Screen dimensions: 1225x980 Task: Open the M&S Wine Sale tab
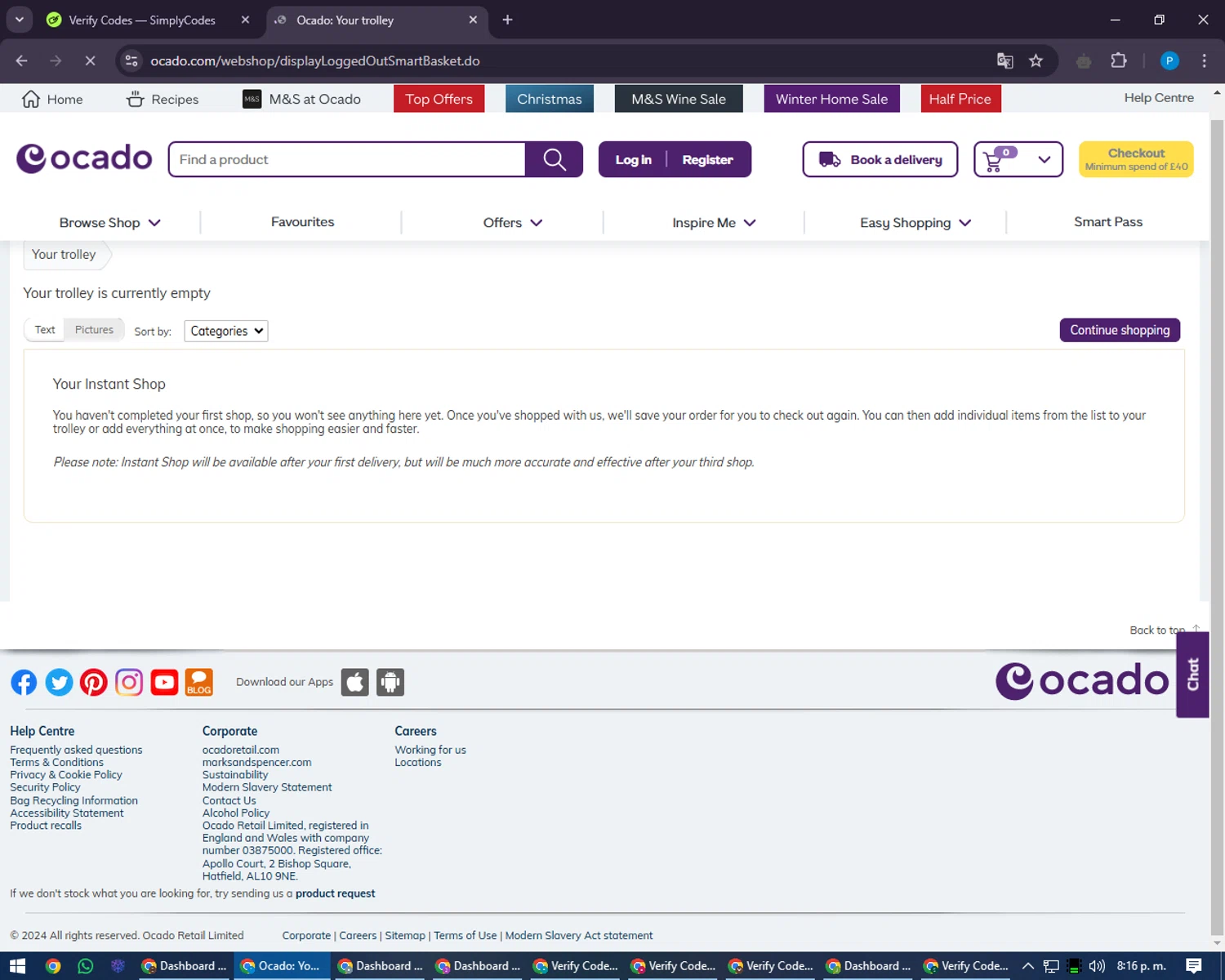[x=679, y=99]
